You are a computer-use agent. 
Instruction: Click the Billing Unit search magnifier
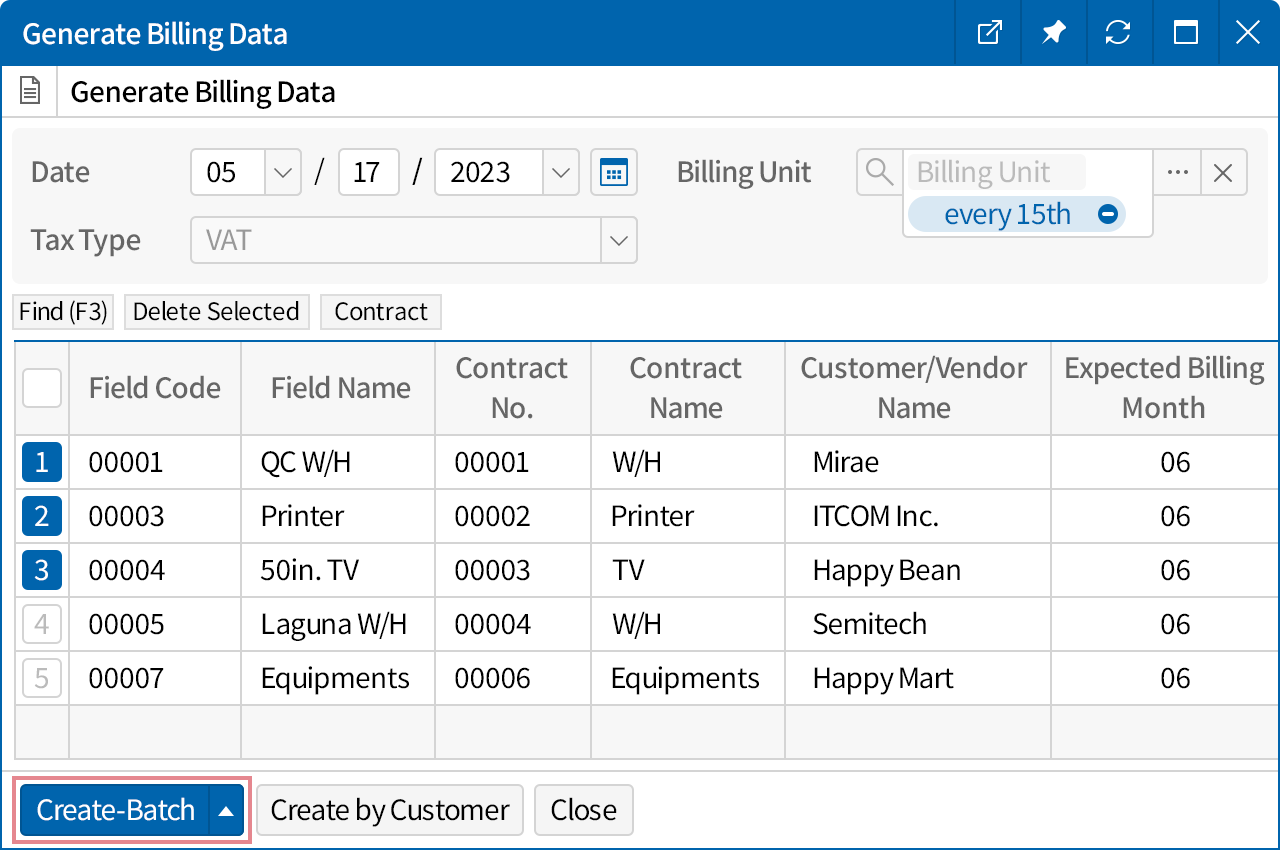879,172
